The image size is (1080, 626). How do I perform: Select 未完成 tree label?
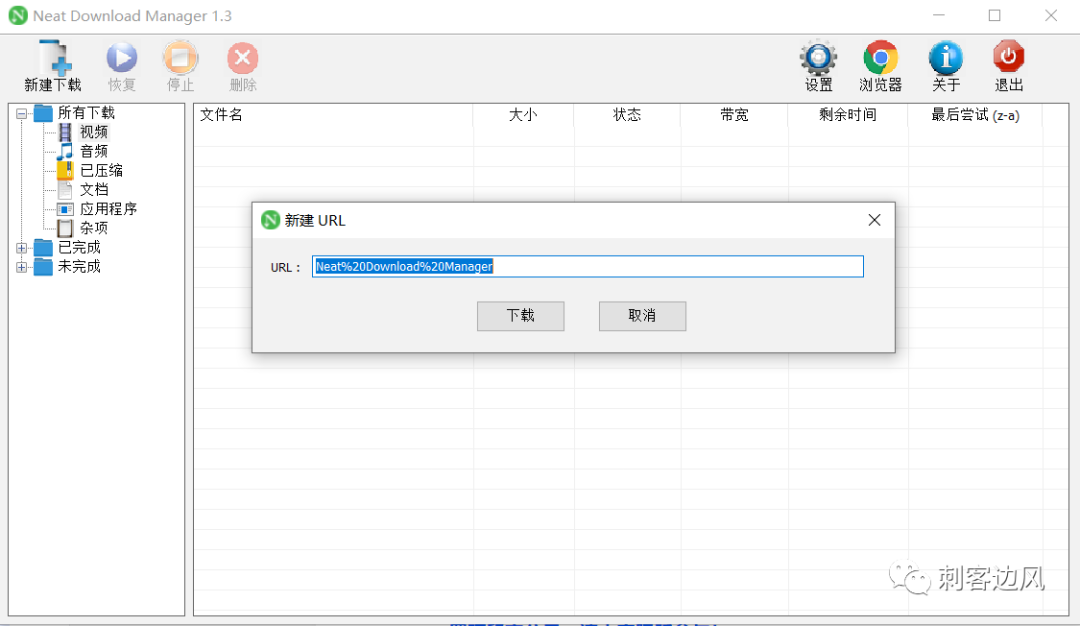pyautogui.click(x=79, y=267)
